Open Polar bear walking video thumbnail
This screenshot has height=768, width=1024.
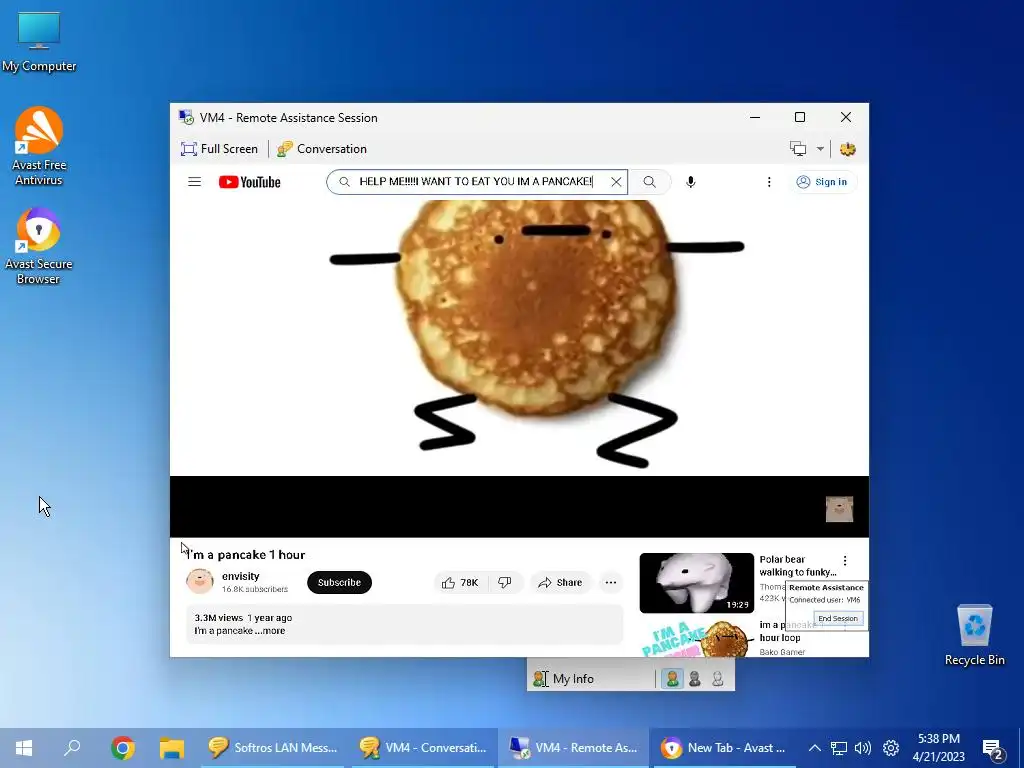(x=696, y=583)
